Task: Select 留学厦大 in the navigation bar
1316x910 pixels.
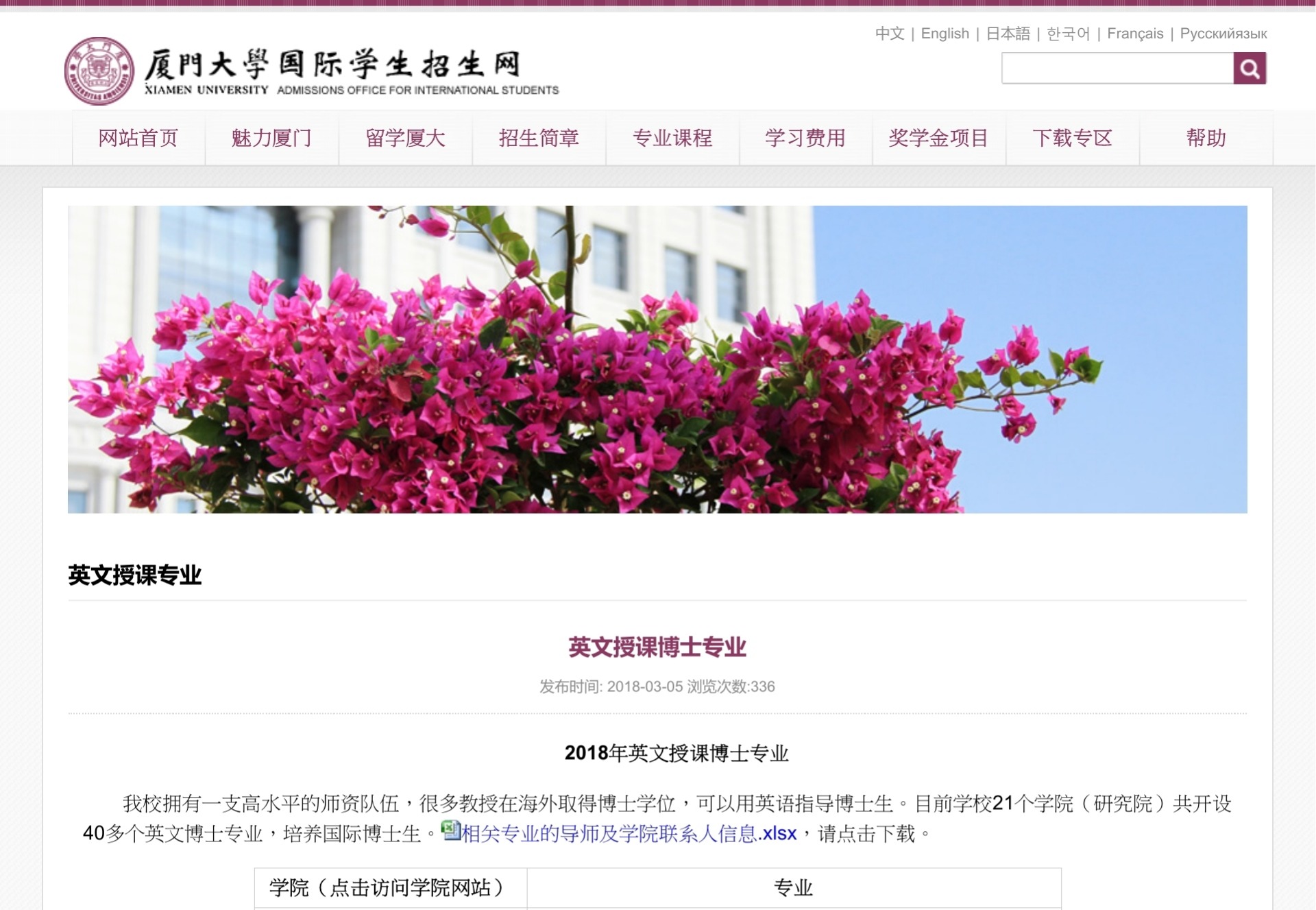Action: pyautogui.click(x=405, y=138)
